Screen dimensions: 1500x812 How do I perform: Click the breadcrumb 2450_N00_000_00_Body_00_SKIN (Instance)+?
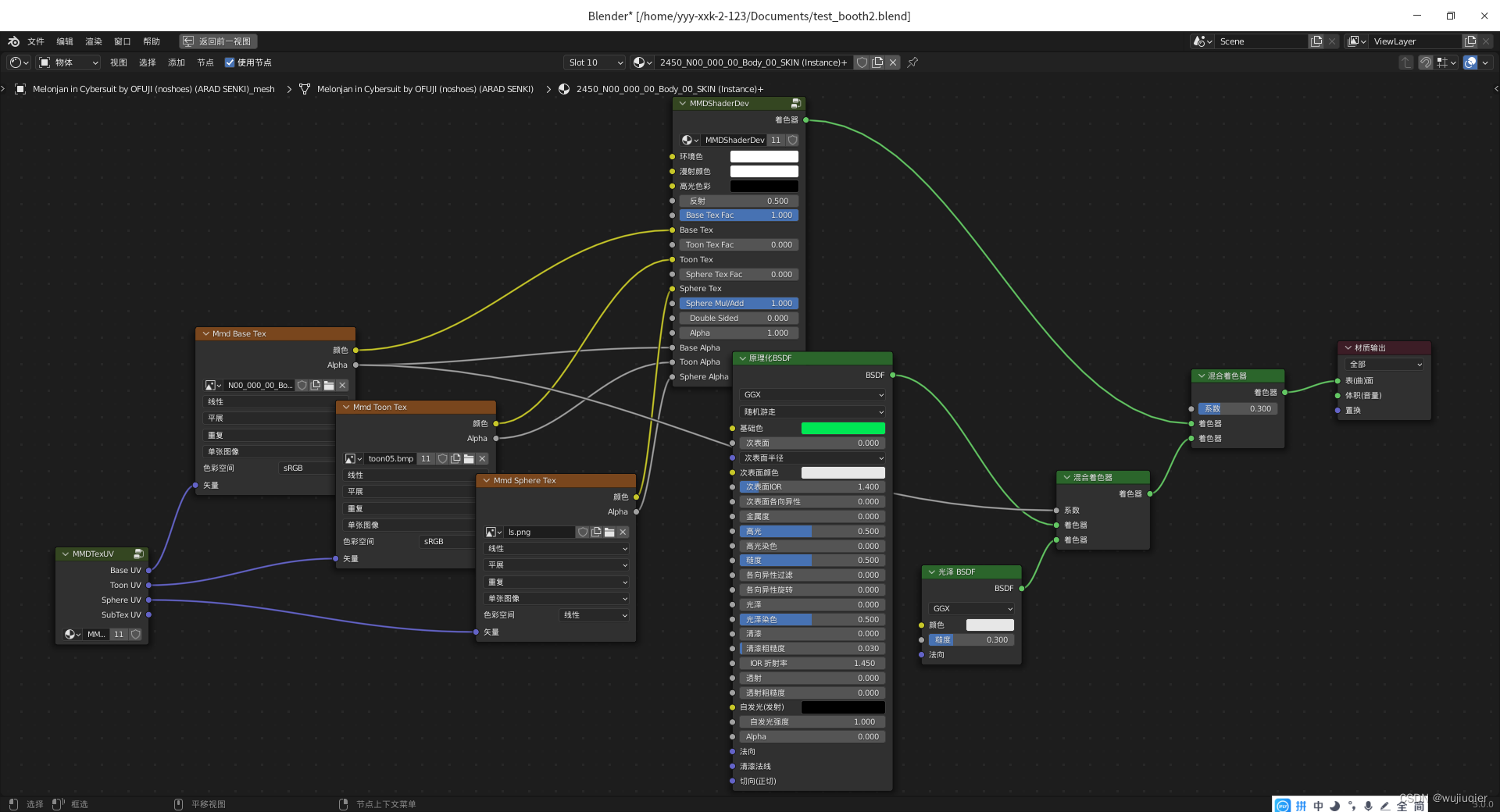pos(670,89)
